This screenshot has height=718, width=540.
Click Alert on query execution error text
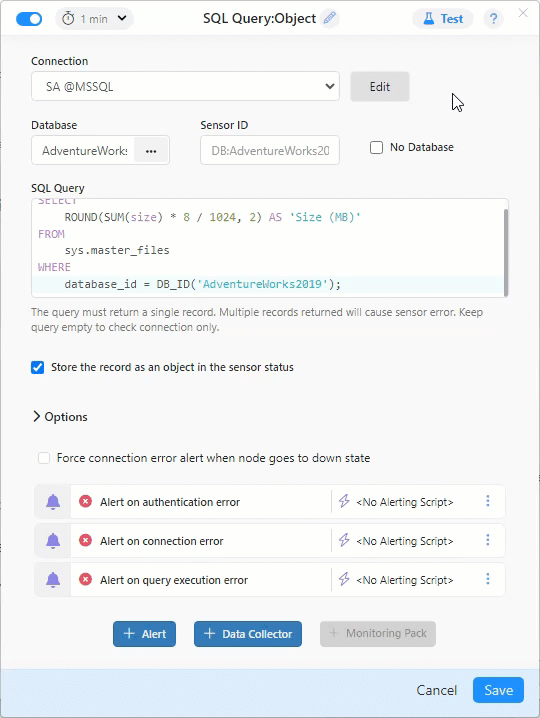pos(174,580)
